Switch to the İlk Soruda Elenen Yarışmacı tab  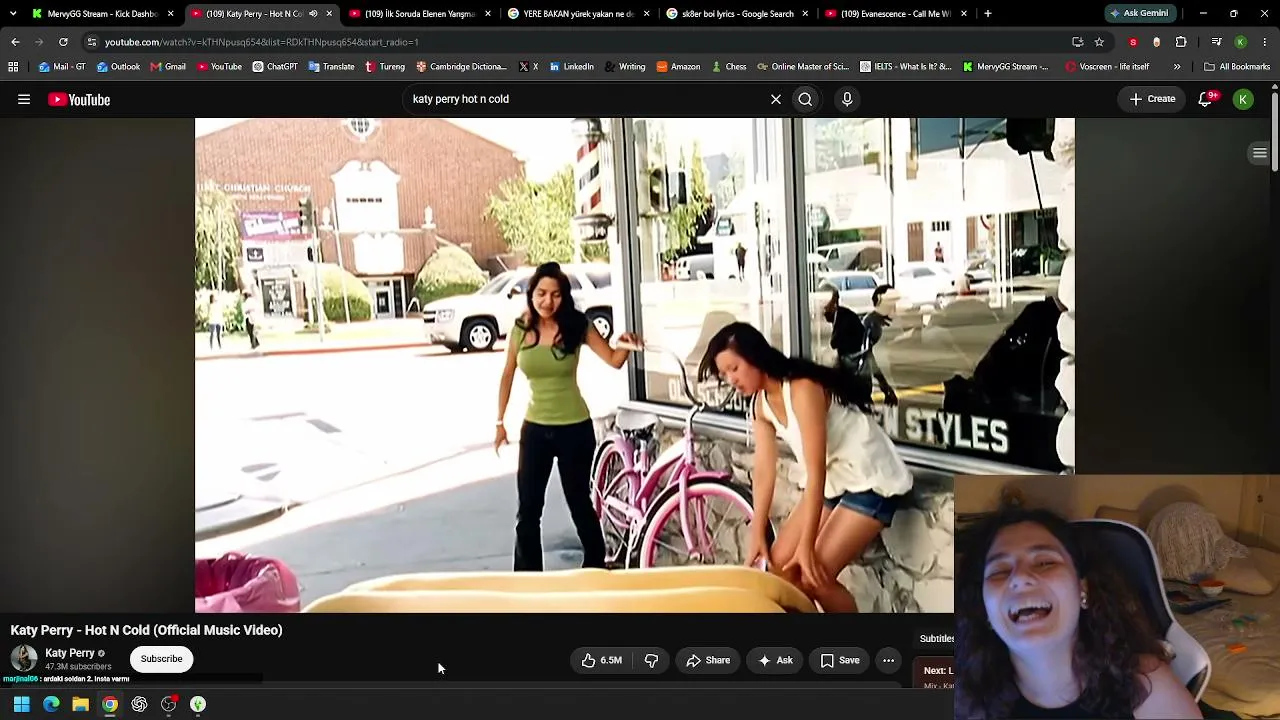click(x=419, y=14)
